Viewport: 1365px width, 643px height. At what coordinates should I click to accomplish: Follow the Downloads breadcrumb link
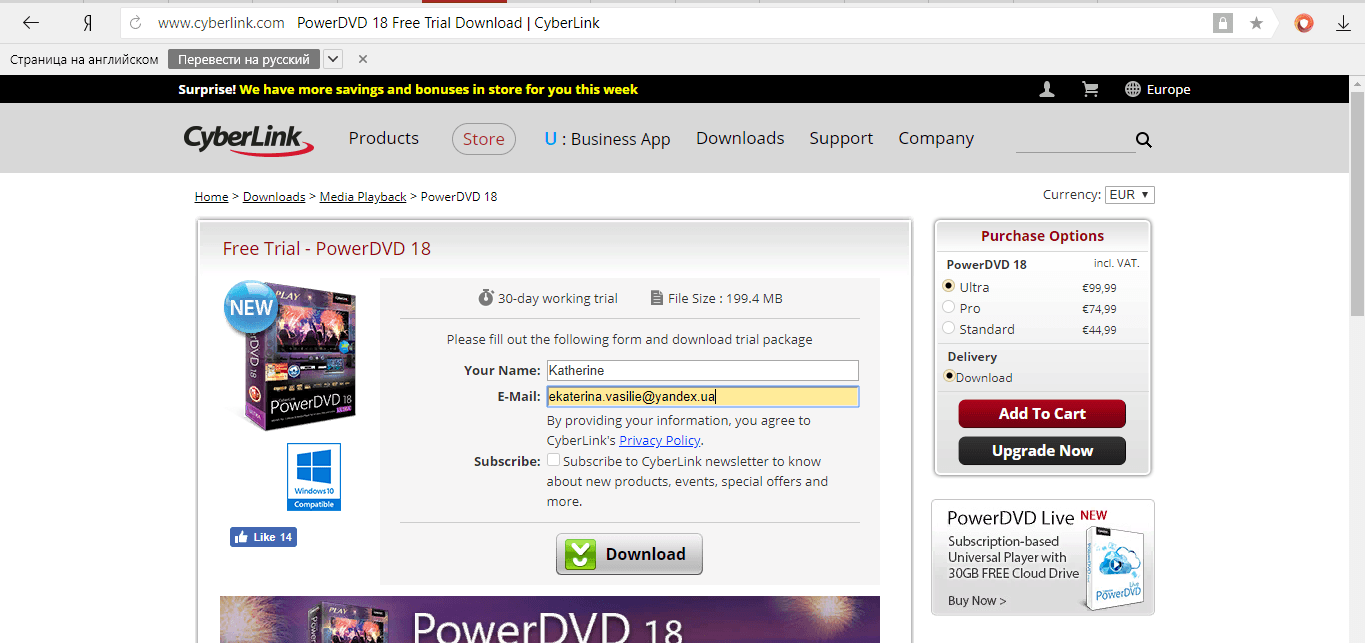click(x=274, y=197)
